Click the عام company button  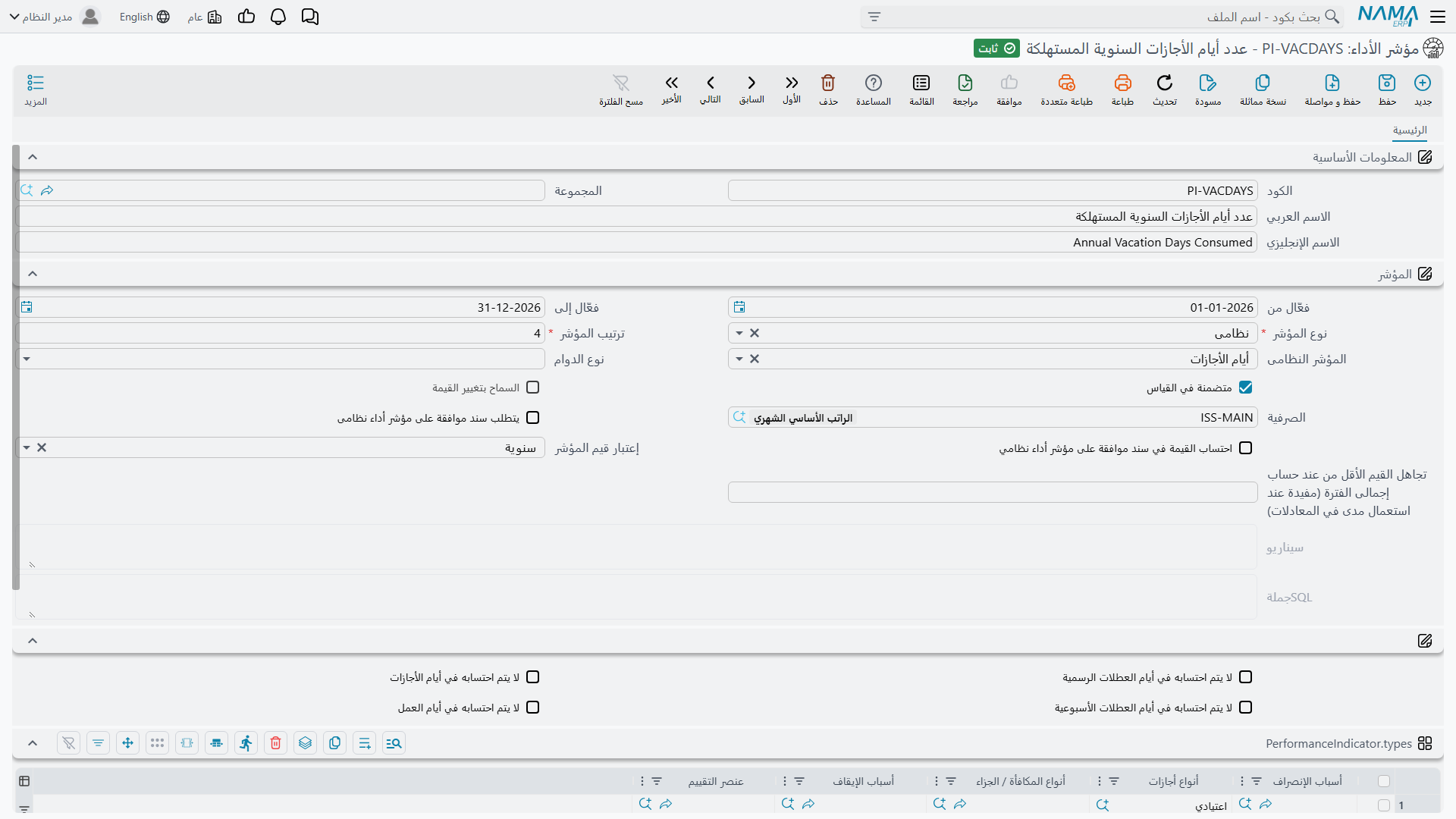click(x=205, y=17)
